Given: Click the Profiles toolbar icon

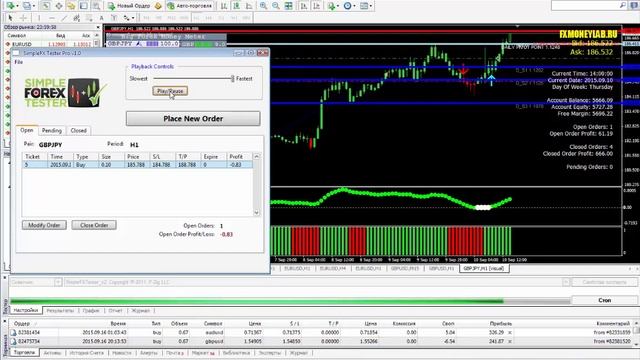Looking at the screenshot, I should tap(27, 6).
